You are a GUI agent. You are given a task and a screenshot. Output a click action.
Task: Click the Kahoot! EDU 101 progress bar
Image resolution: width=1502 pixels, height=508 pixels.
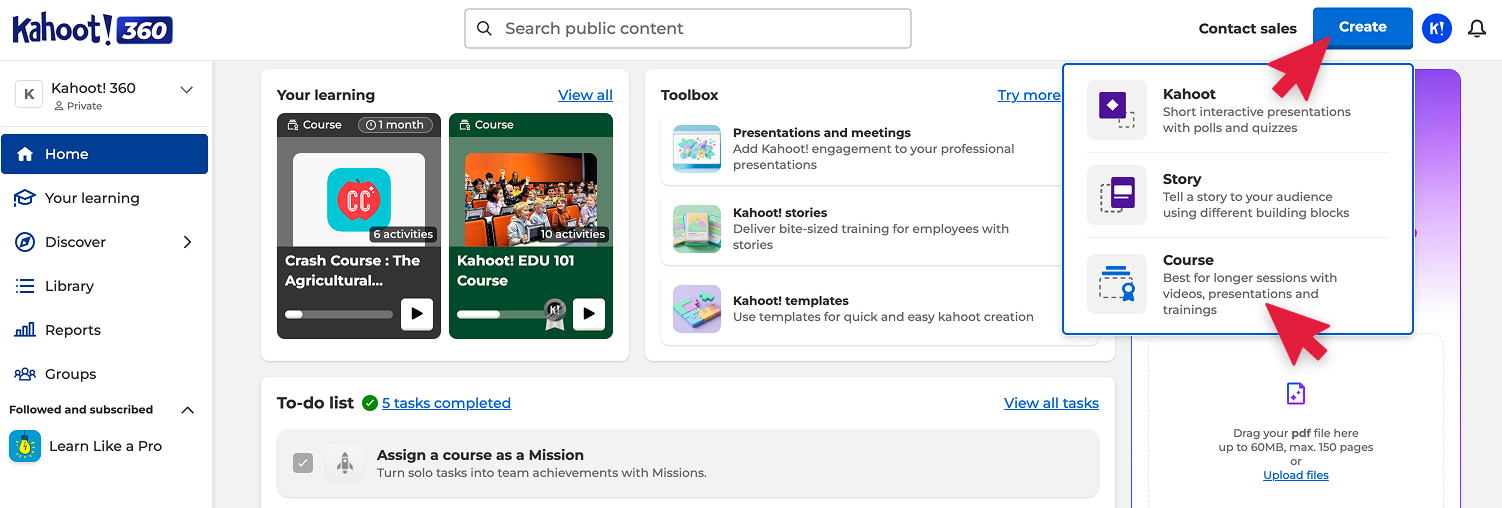pyautogui.click(x=500, y=314)
